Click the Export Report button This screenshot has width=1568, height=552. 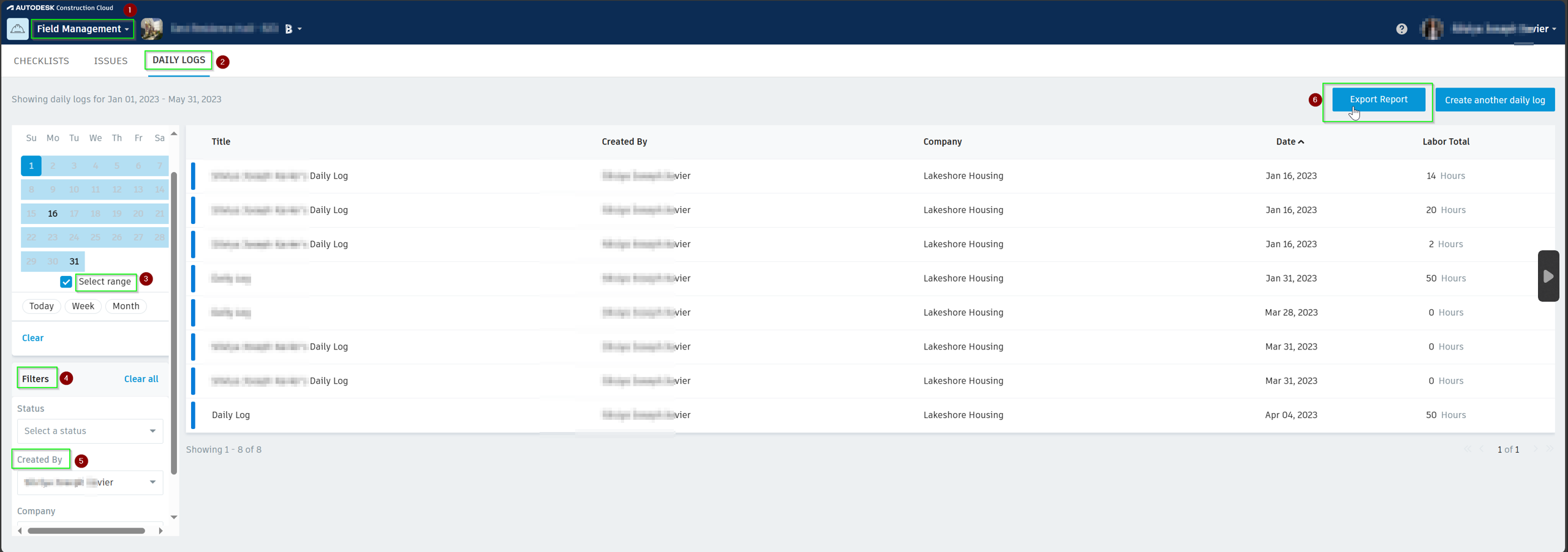pyautogui.click(x=1378, y=99)
